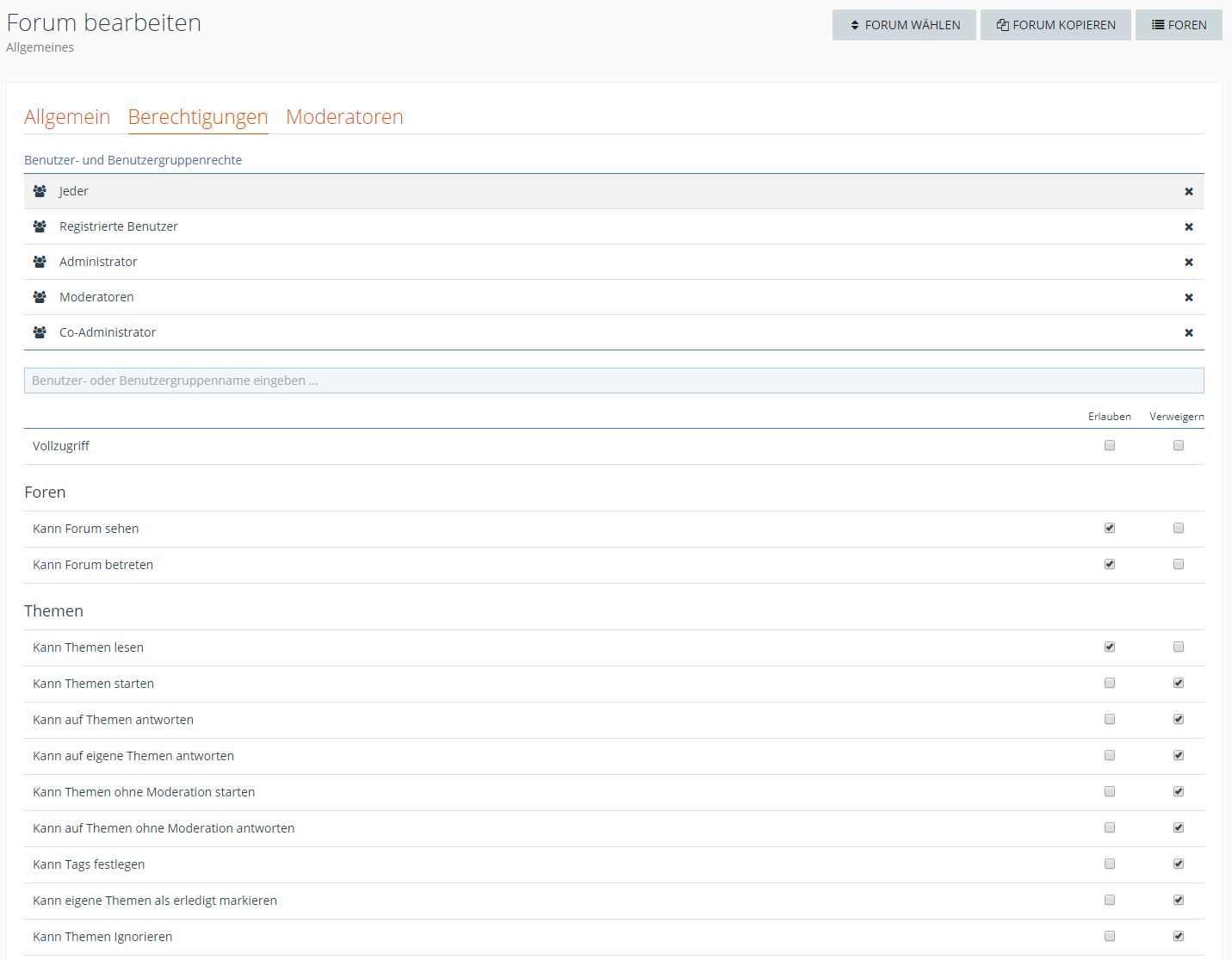Click the group icon beside Jeder
The width and height of the screenshot is (1232, 960).
coord(40,191)
